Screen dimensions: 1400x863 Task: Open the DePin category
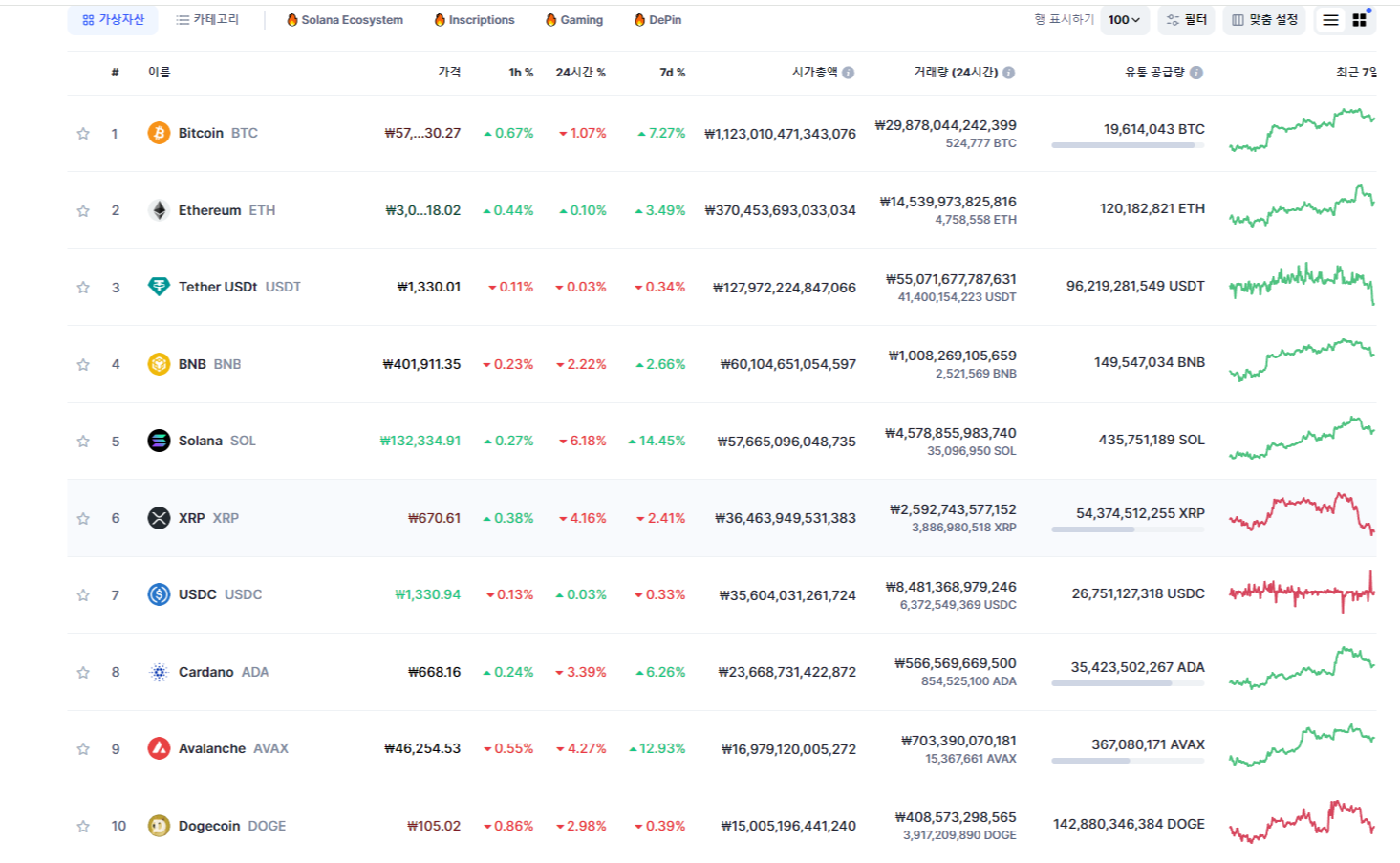pyautogui.click(x=657, y=20)
